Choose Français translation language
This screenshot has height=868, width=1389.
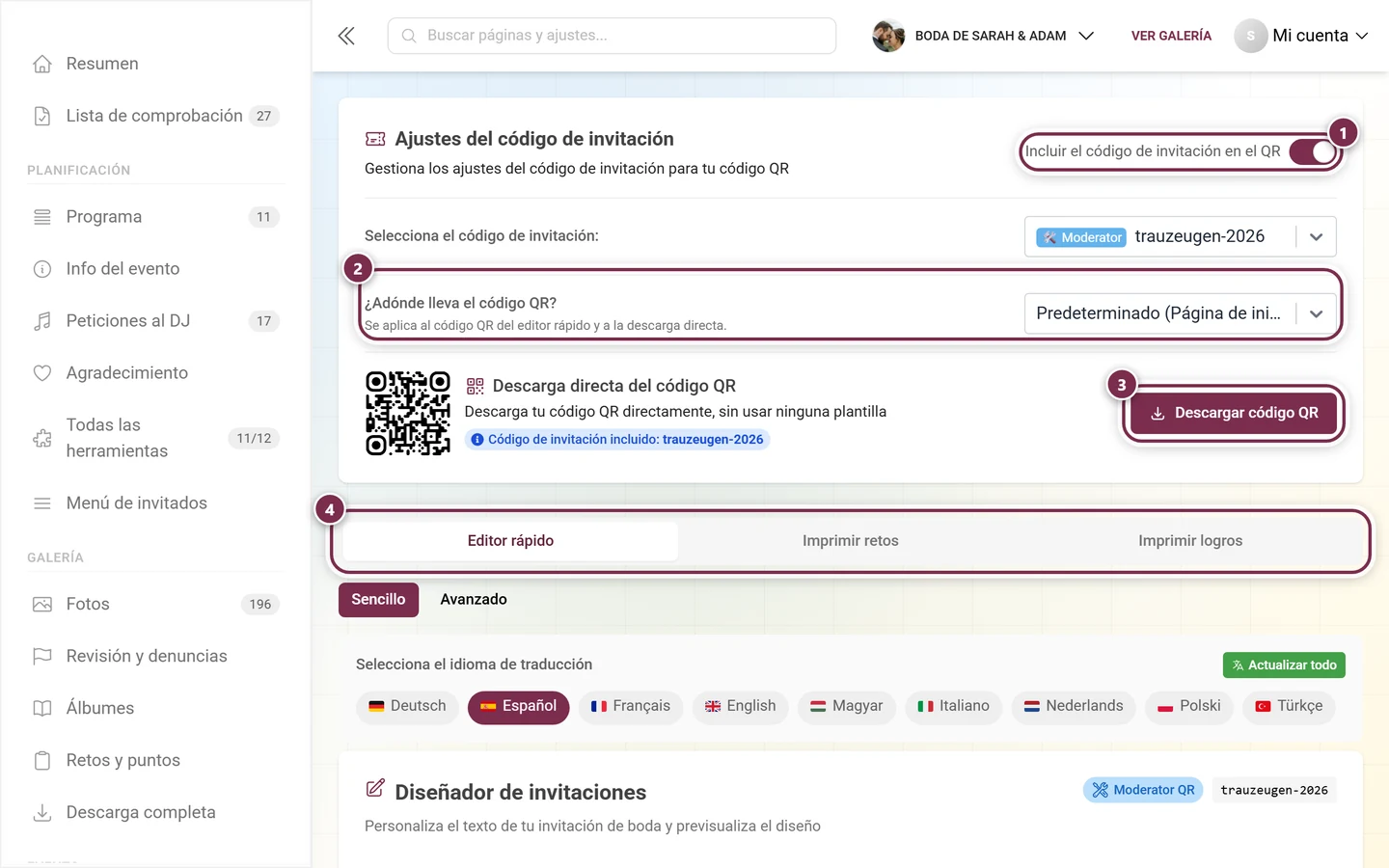(631, 707)
